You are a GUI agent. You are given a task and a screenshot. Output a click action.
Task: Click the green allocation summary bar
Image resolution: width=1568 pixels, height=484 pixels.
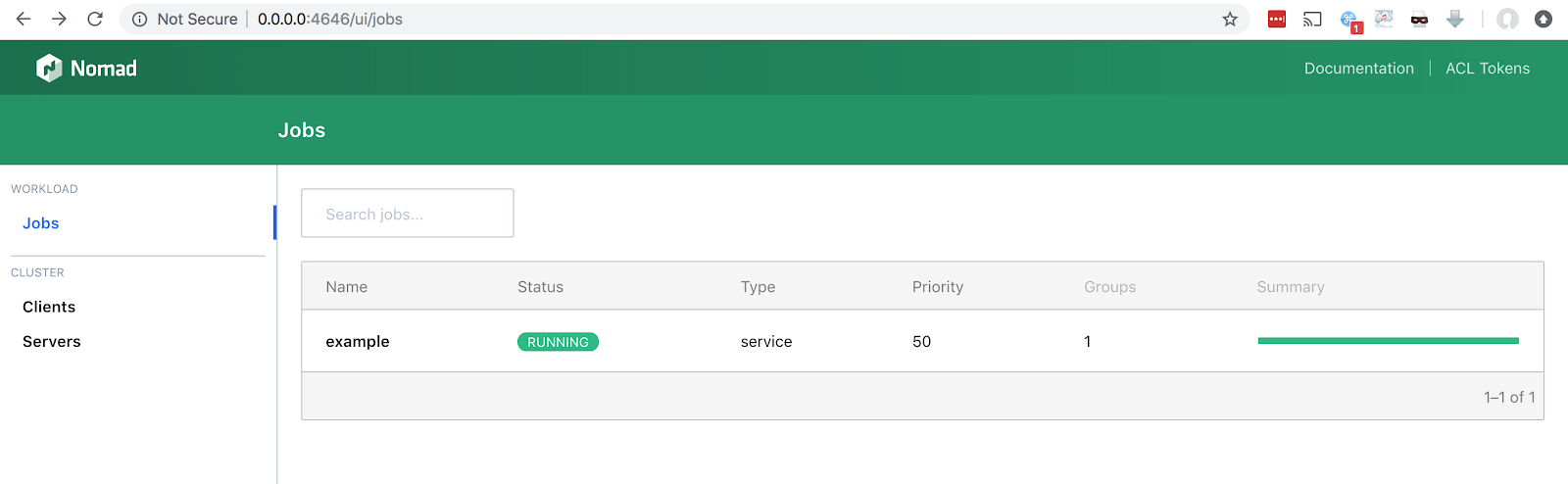[x=1388, y=341]
